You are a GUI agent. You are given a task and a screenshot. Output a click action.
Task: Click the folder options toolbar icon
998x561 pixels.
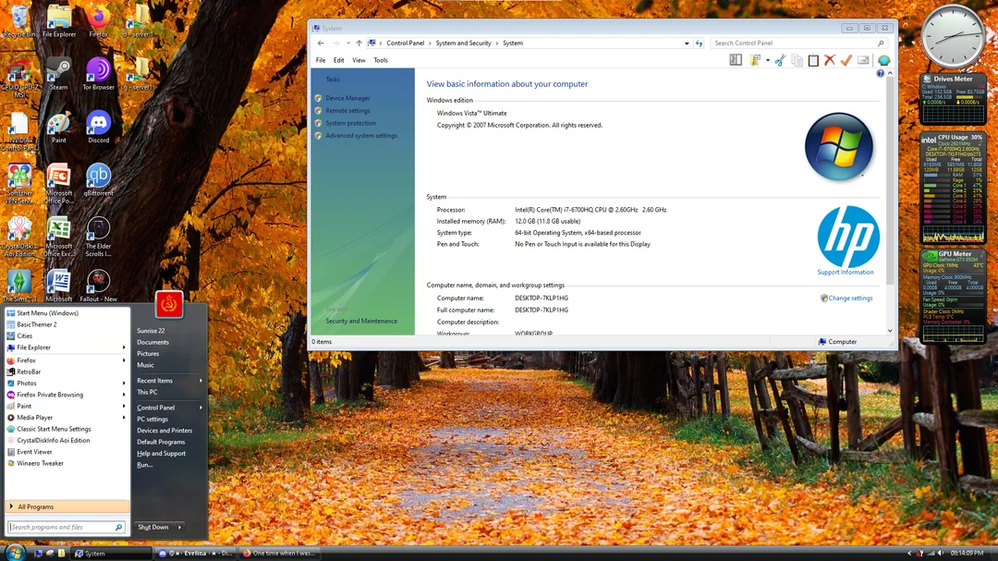click(x=756, y=60)
